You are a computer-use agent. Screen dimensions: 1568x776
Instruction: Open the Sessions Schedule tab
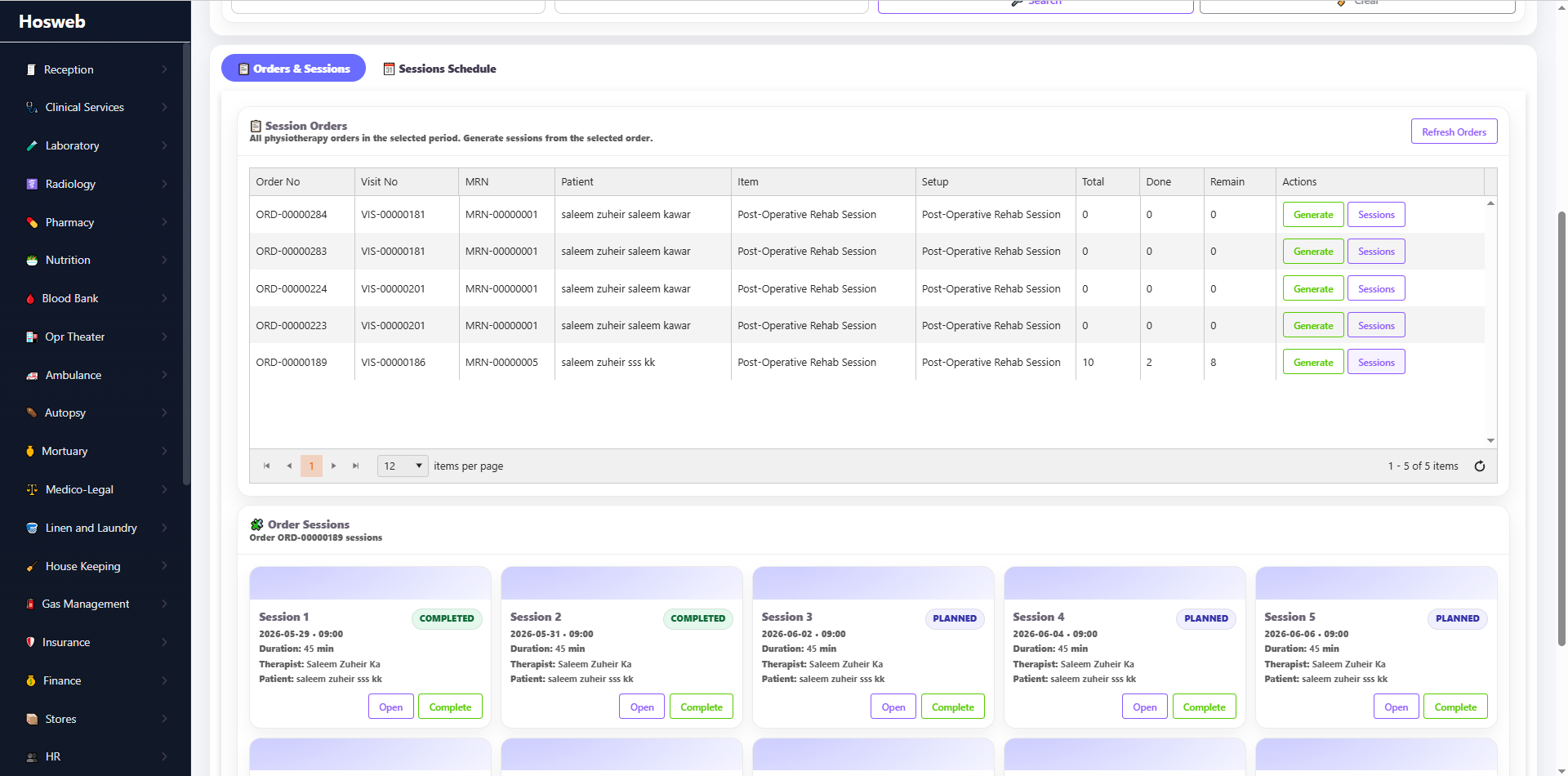(439, 69)
